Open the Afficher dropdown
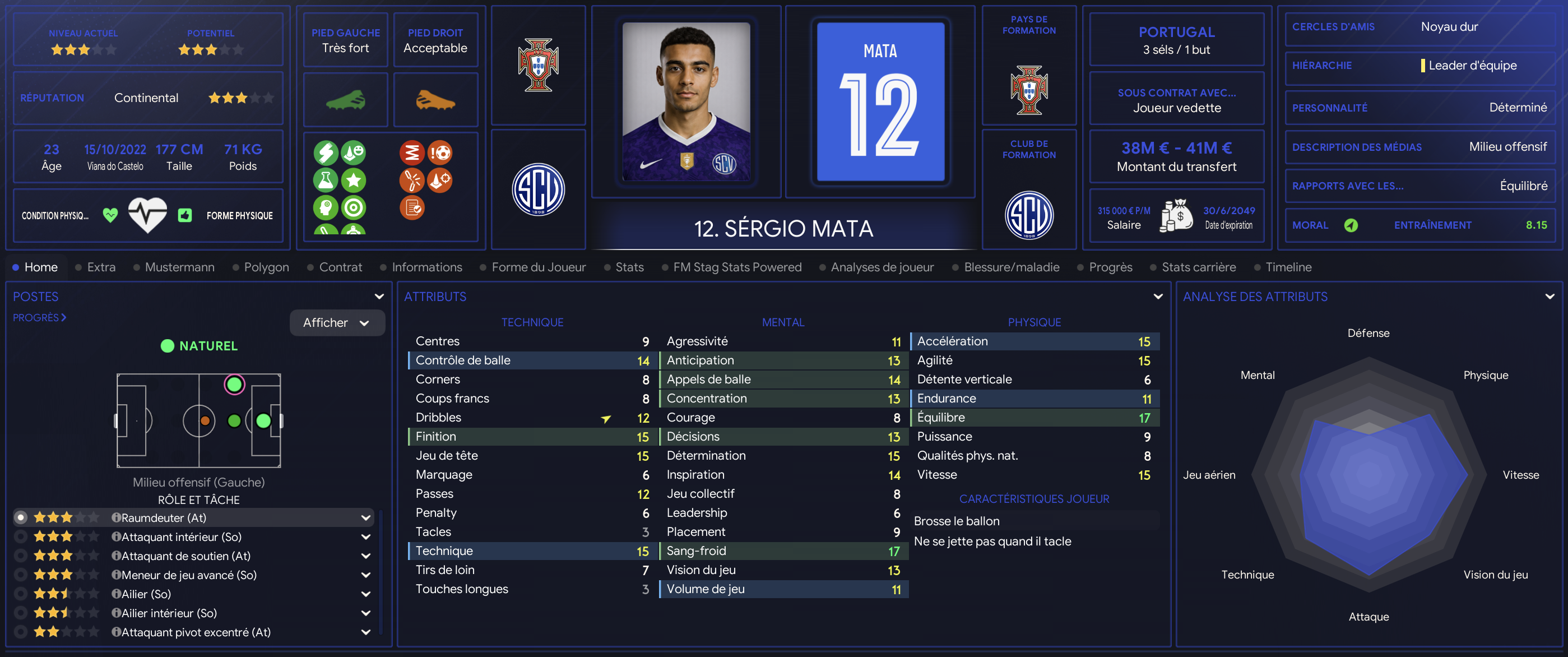Viewport: 1568px width, 657px height. click(x=337, y=323)
